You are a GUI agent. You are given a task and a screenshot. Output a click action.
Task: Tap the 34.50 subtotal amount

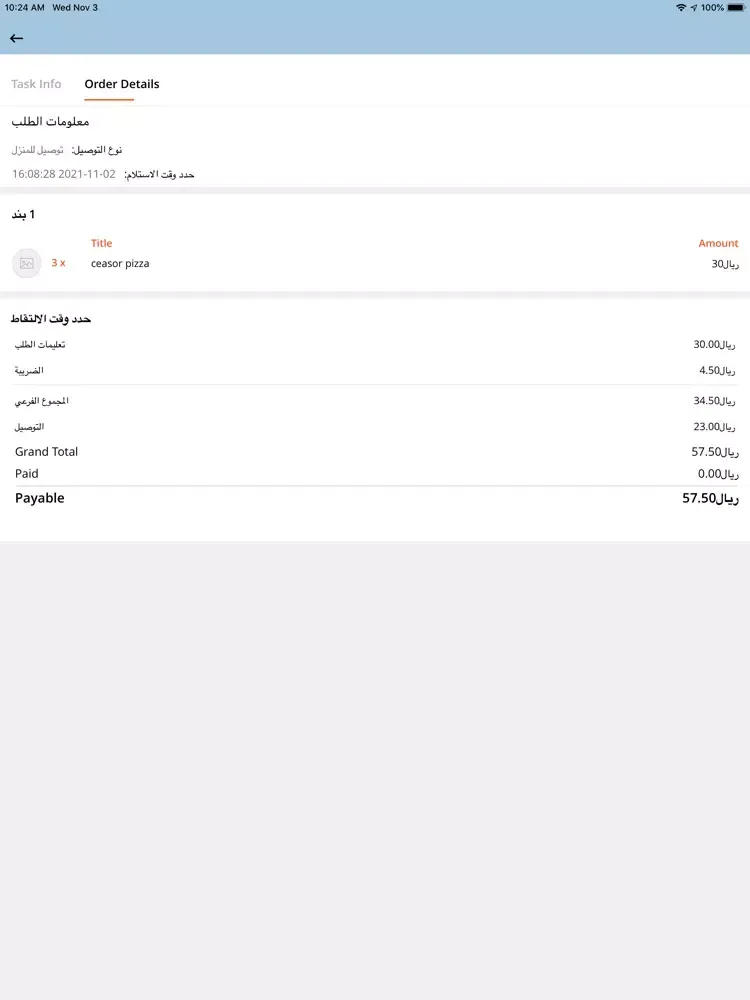(714, 401)
